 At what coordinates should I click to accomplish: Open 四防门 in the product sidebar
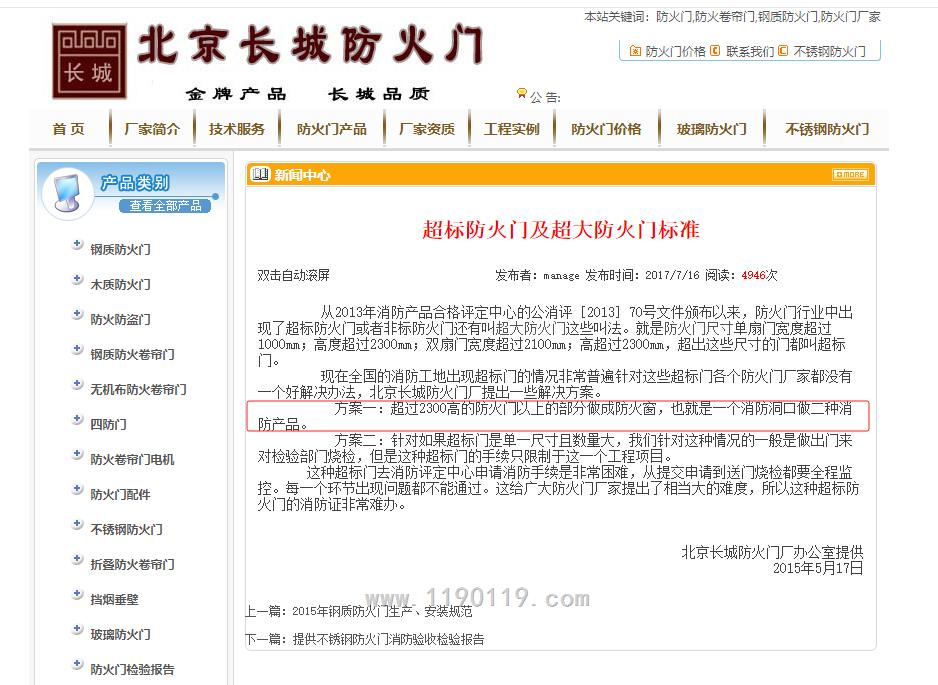coord(108,425)
